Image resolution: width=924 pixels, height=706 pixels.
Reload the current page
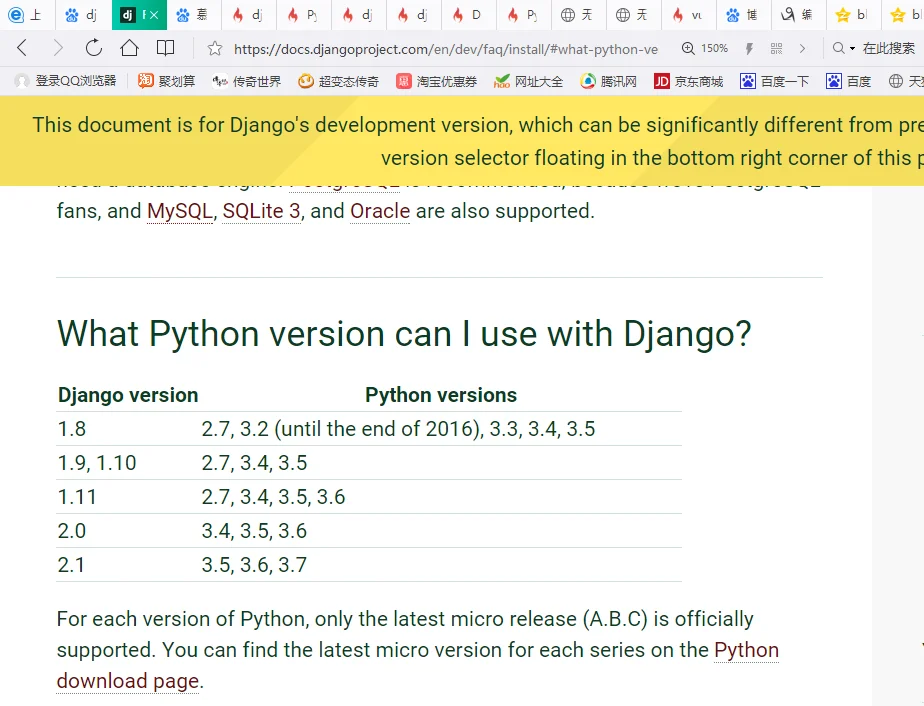click(x=94, y=48)
